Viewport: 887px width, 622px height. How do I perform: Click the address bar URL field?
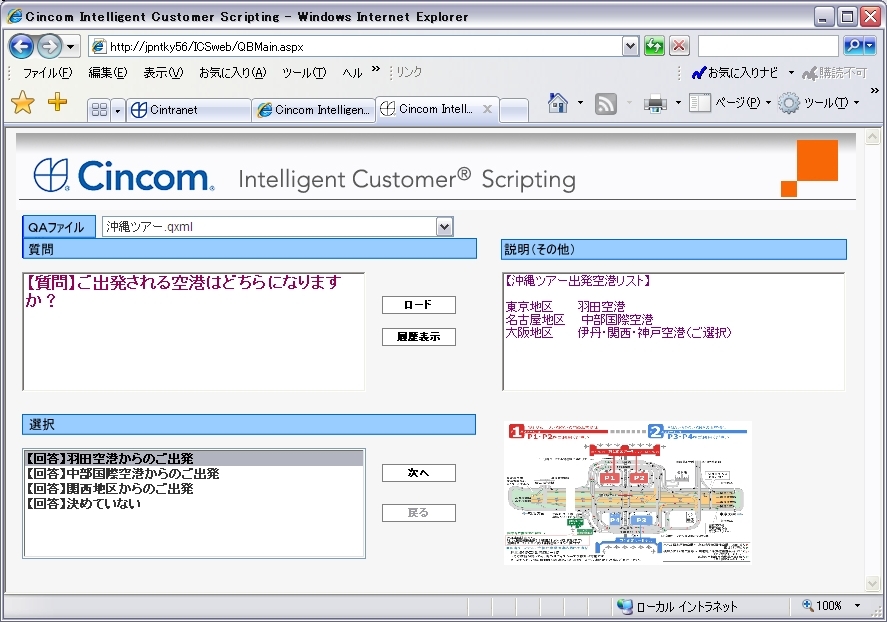coord(356,46)
